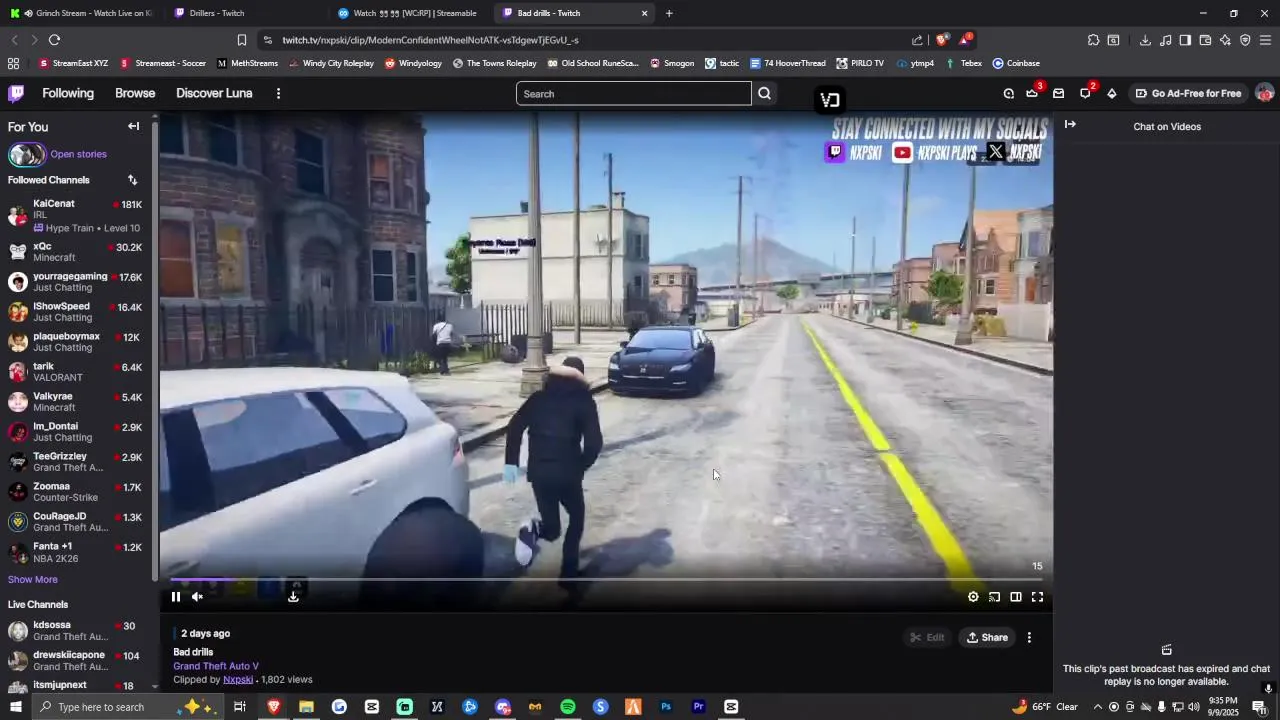Open video player settings gear
The image size is (1280, 720).
click(x=973, y=597)
